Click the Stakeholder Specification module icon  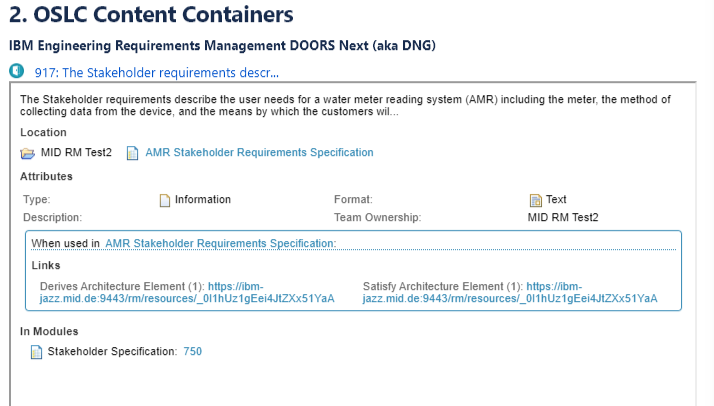click(x=37, y=352)
